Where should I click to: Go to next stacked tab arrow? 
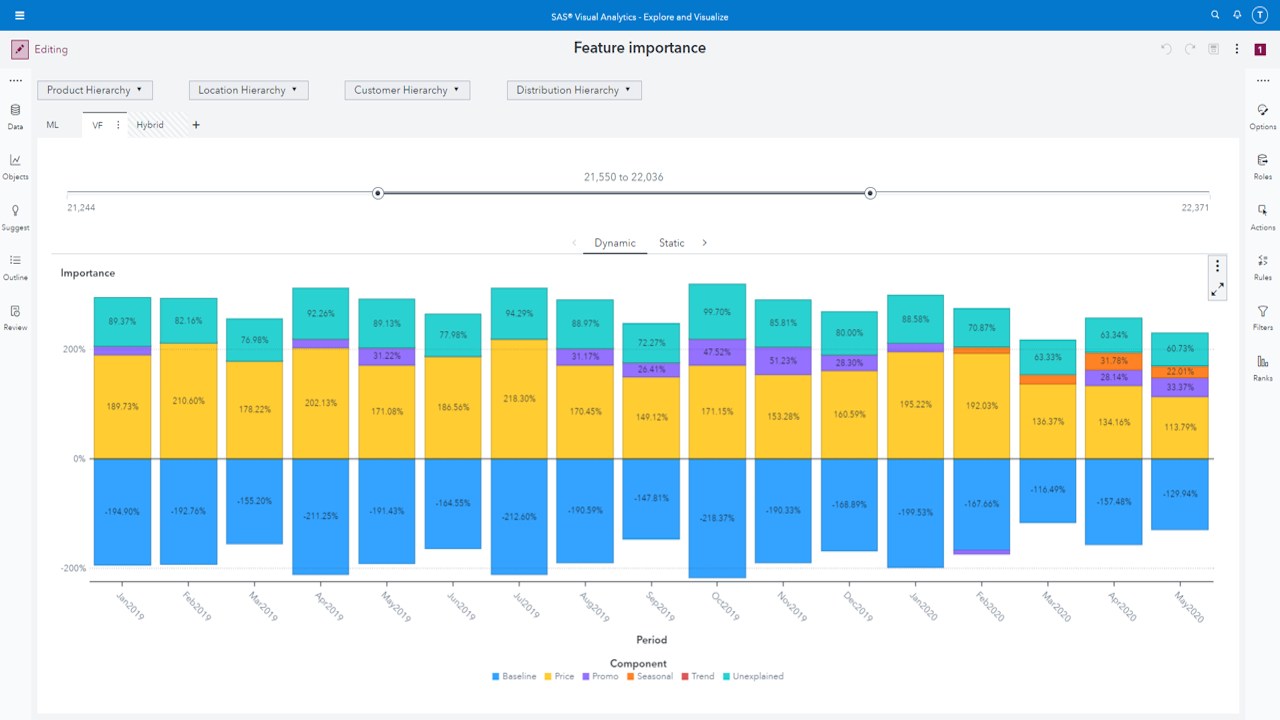point(704,243)
